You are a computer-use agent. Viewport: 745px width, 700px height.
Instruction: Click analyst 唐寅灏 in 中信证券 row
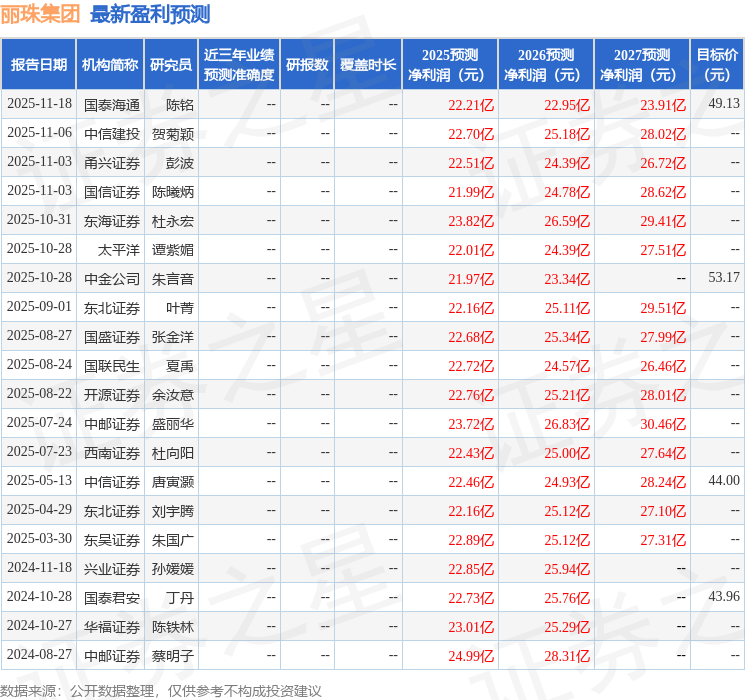[172, 482]
